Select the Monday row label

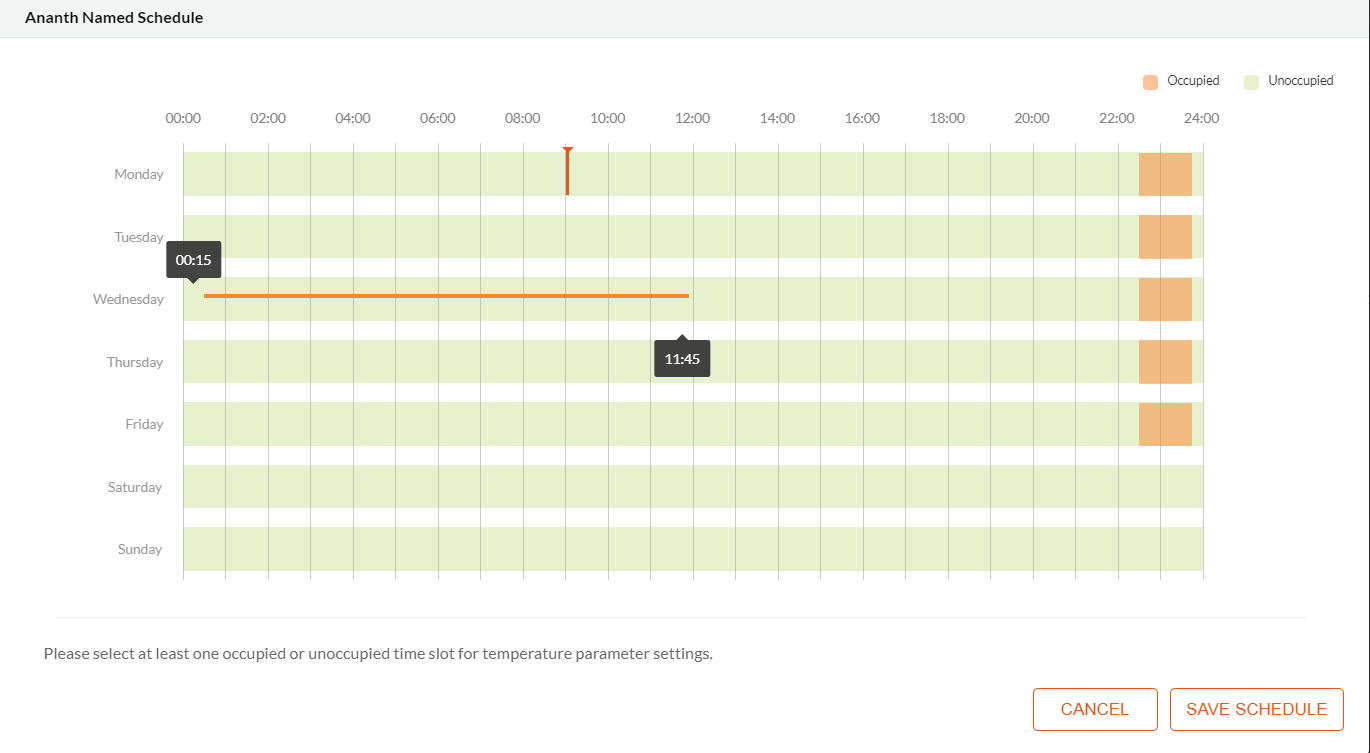click(x=138, y=173)
